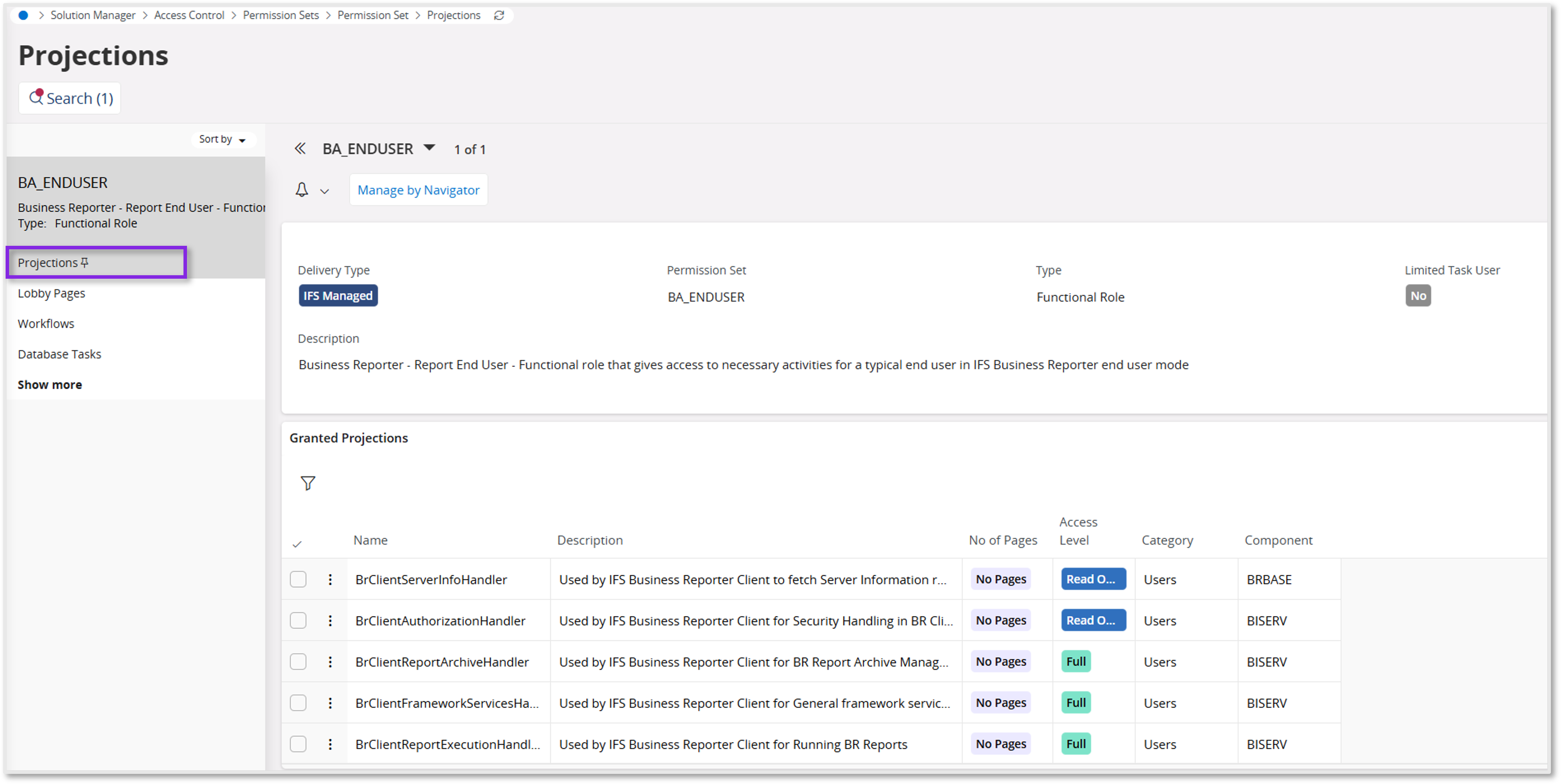Open row actions for BrClientReportExecutionHandler
Viewport: 1561px width, 784px height.
(x=329, y=744)
